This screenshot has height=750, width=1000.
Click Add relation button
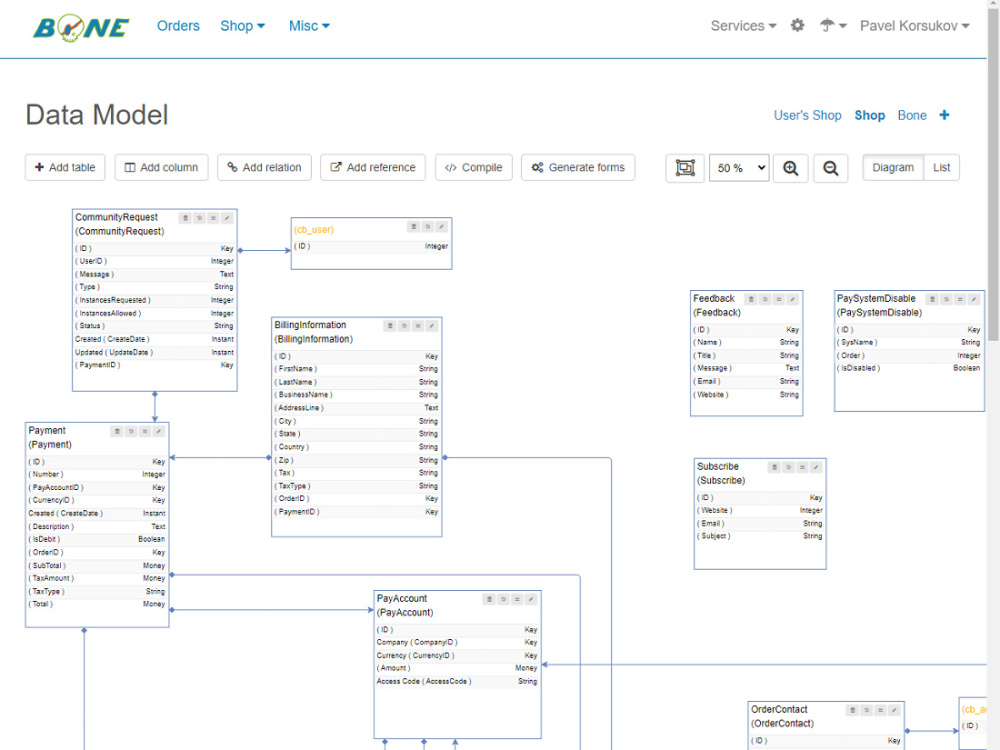(x=264, y=168)
